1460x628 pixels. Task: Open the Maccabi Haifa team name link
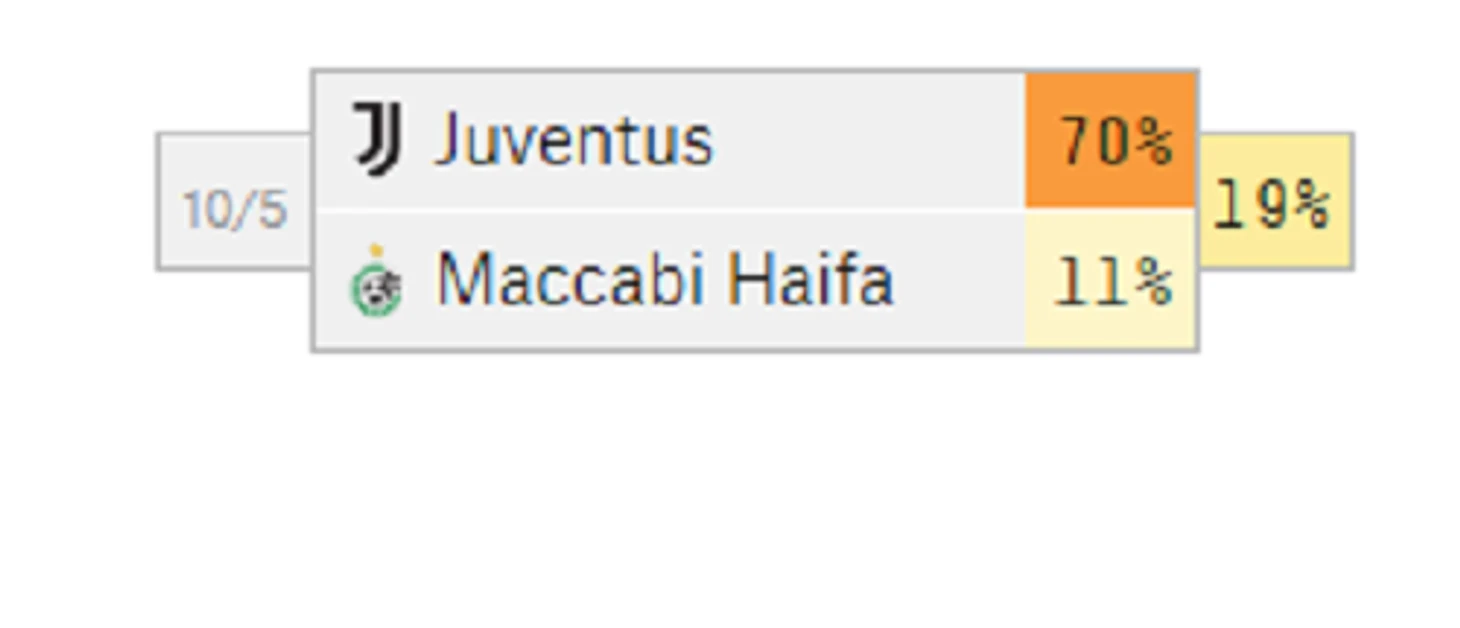(665, 280)
